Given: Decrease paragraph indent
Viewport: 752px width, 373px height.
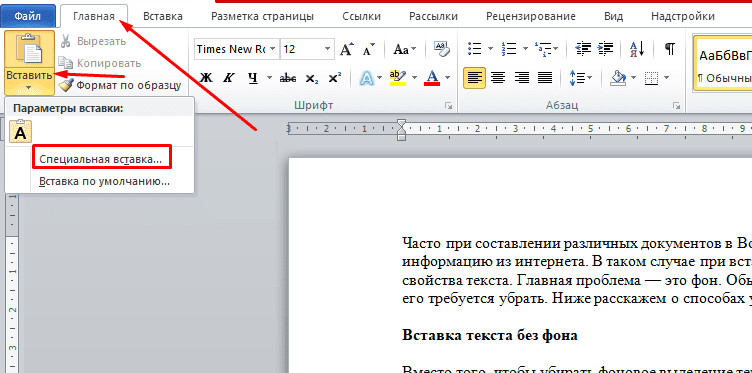Looking at the screenshot, I should (x=583, y=49).
